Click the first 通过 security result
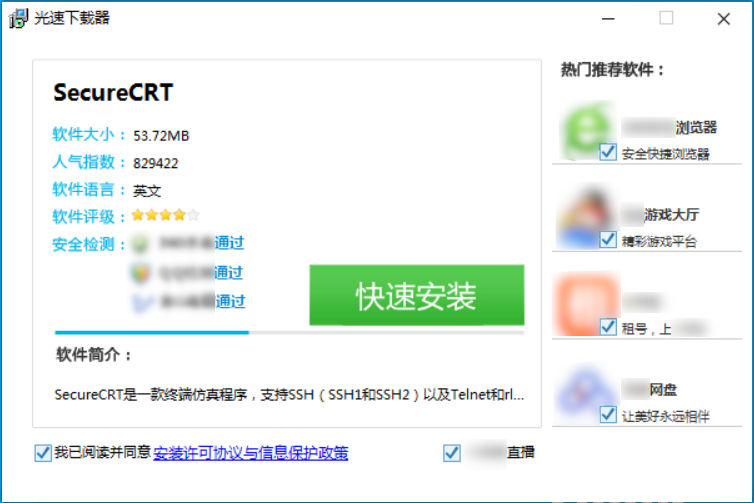 (x=229, y=243)
